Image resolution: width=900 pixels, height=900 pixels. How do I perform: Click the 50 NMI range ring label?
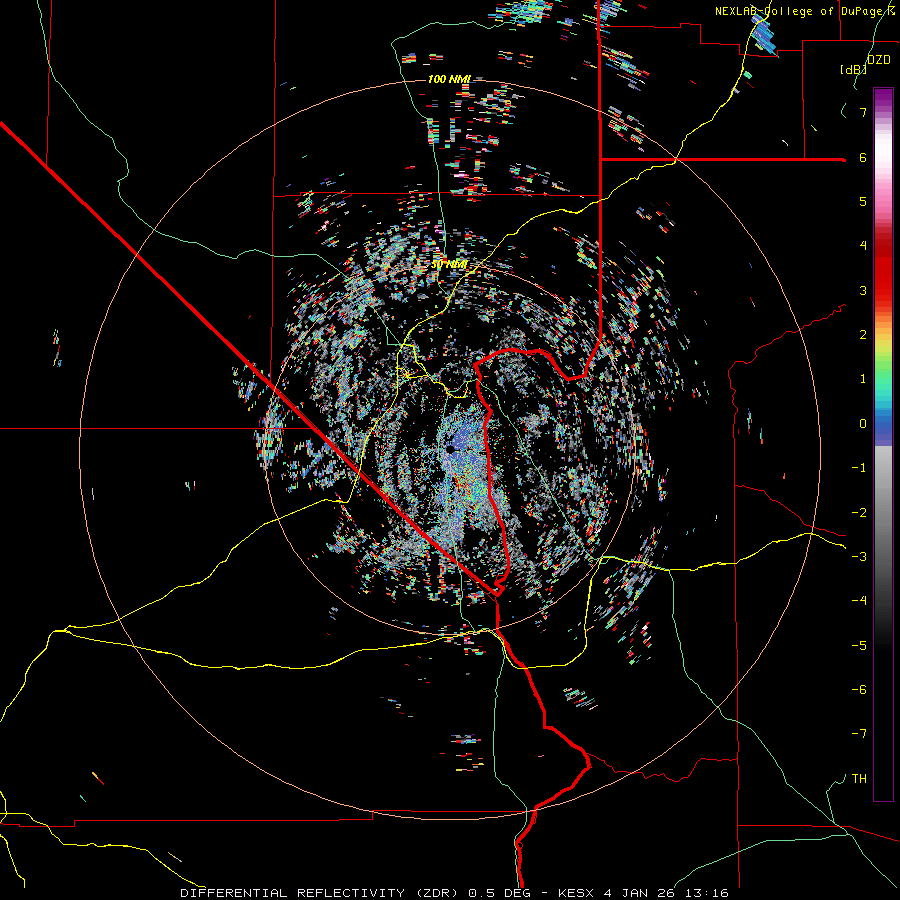pos(449,265)
